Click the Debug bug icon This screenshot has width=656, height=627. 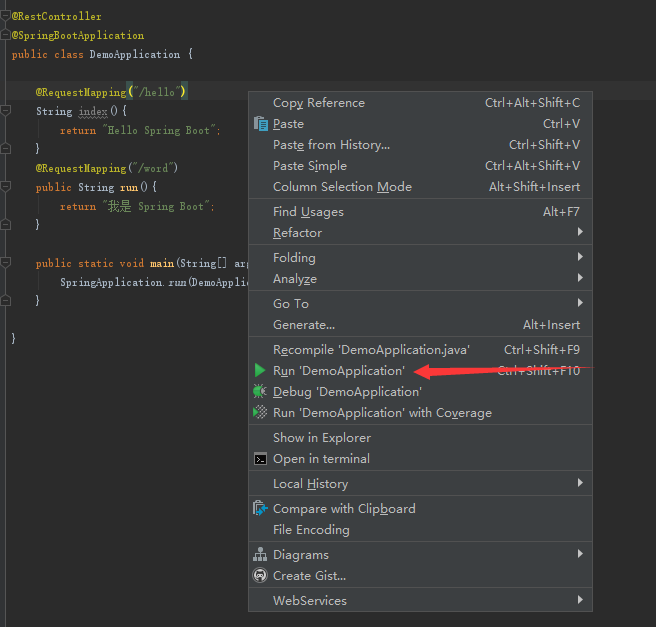[x=261, y=392]
